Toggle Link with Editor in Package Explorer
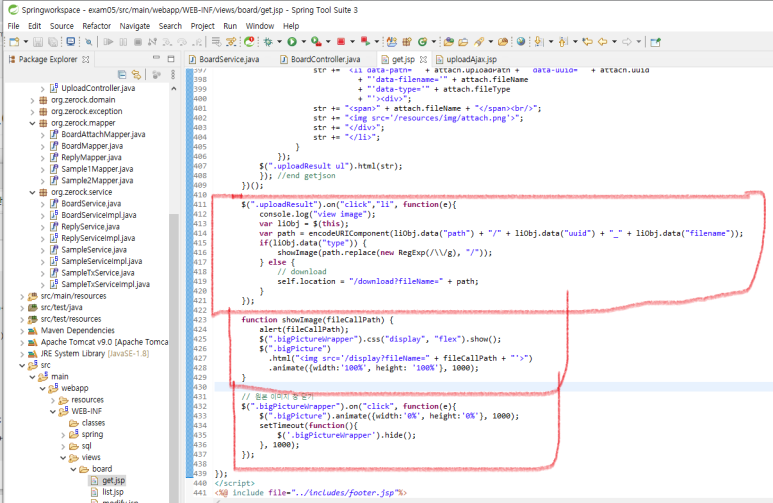The height and width of the screenshot is (503, 773). coord(136,74)
